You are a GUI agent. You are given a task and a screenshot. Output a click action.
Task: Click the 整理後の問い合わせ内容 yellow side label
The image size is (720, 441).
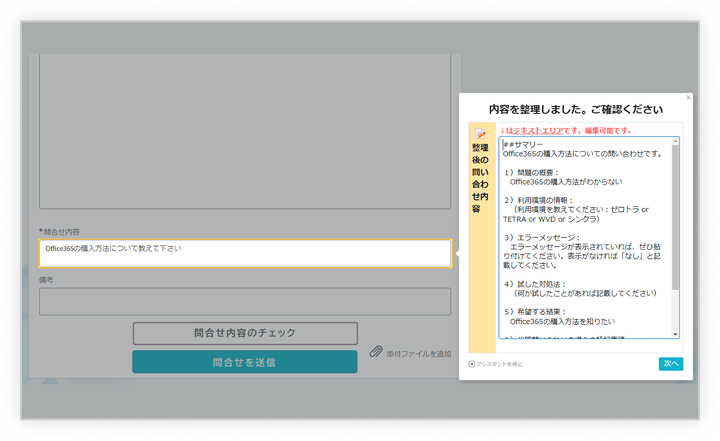[481, 180]
